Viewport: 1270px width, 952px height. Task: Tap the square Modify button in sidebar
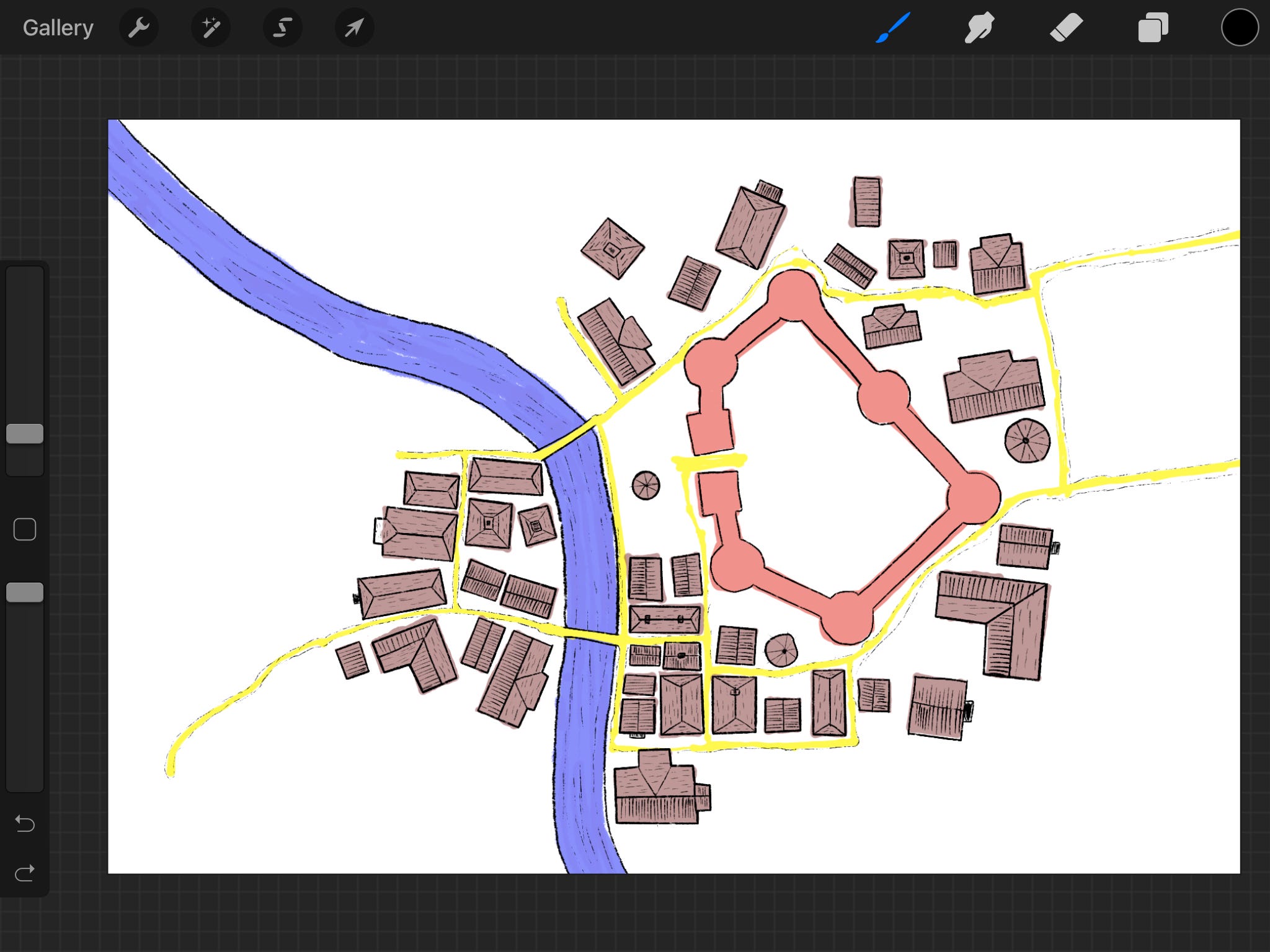(x=25, y=529)
